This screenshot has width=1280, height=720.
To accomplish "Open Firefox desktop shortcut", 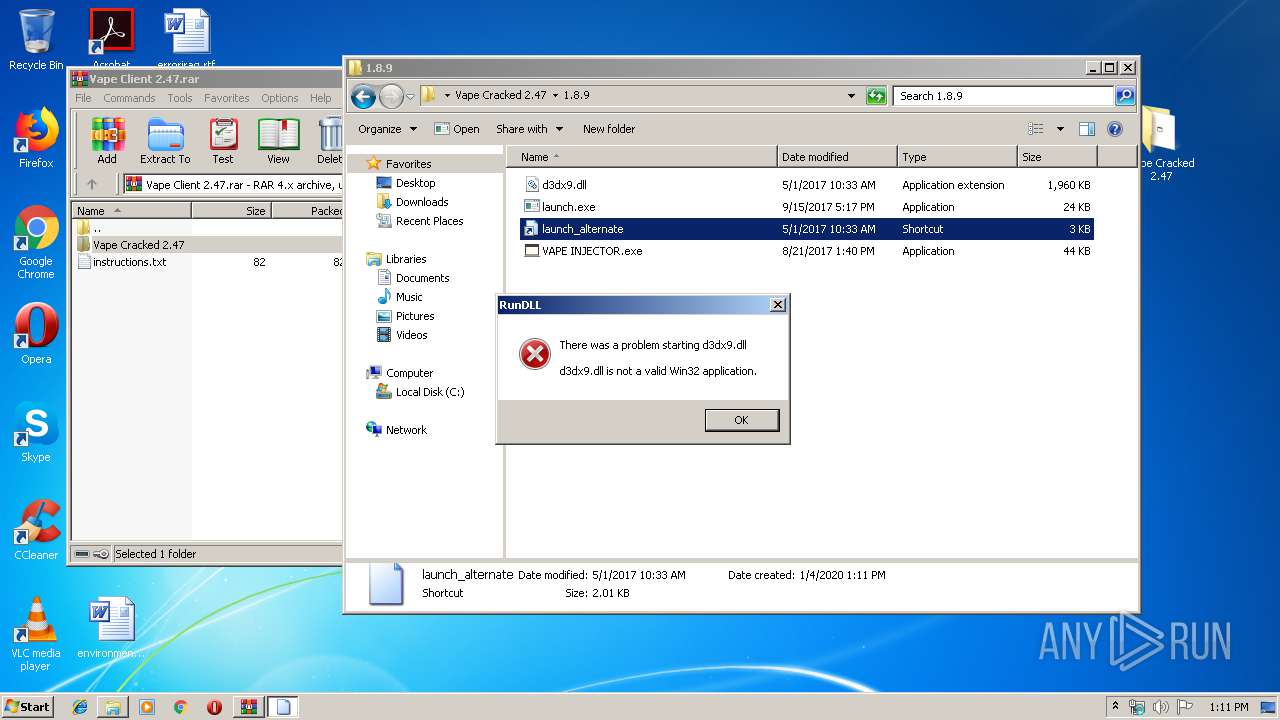I will coord(36,140).
